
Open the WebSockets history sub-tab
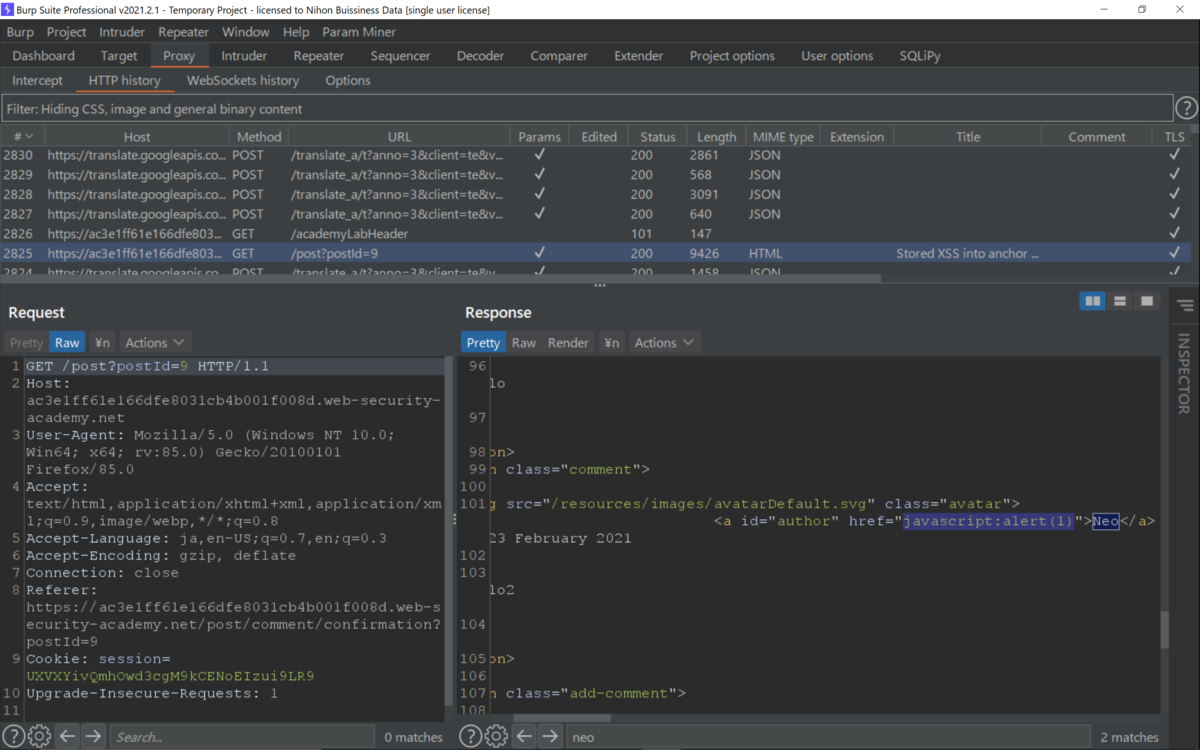[x=243, y=80]
